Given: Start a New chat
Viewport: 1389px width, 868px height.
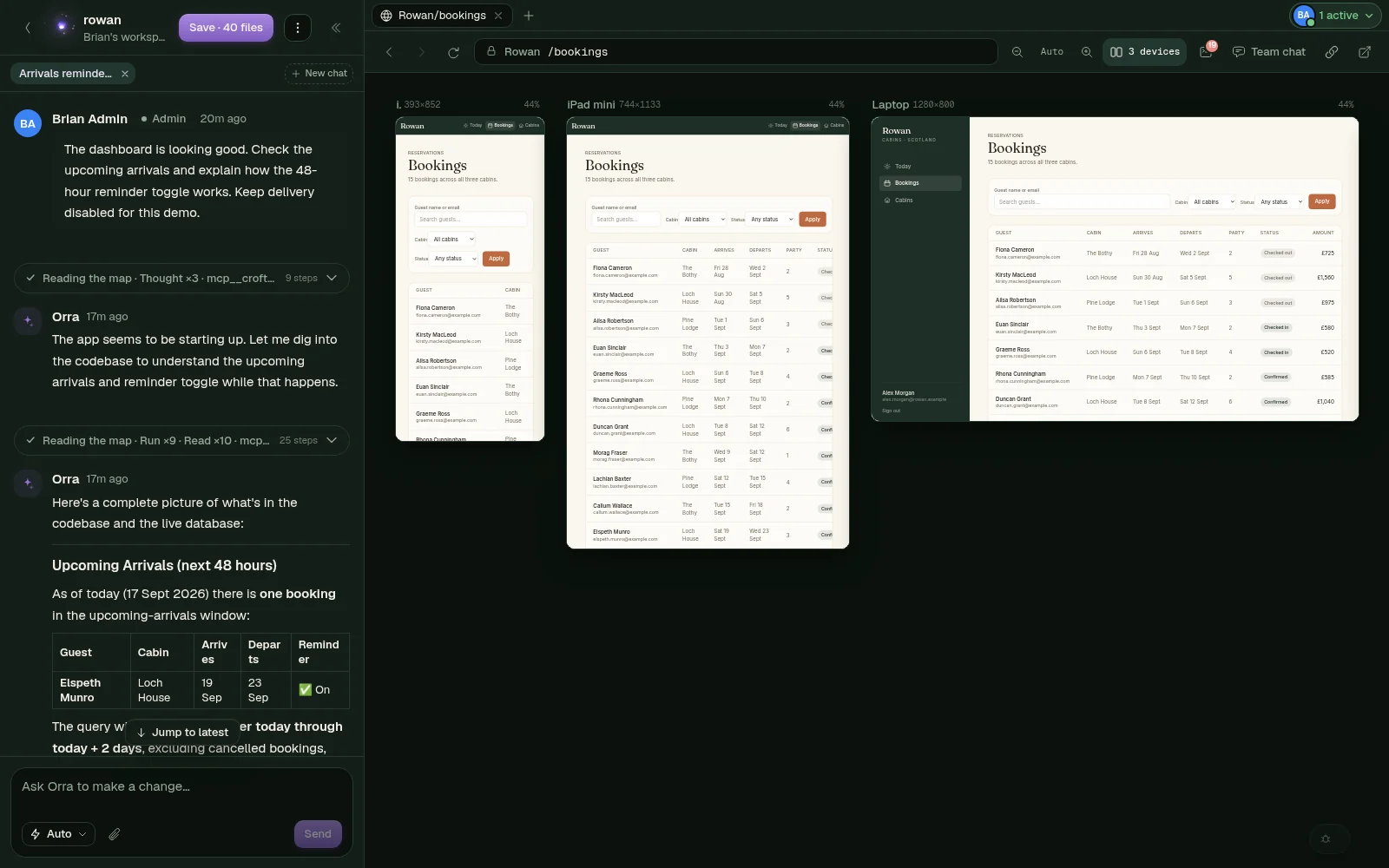Looking at the screenshot, I should click(x=319, y=74).
